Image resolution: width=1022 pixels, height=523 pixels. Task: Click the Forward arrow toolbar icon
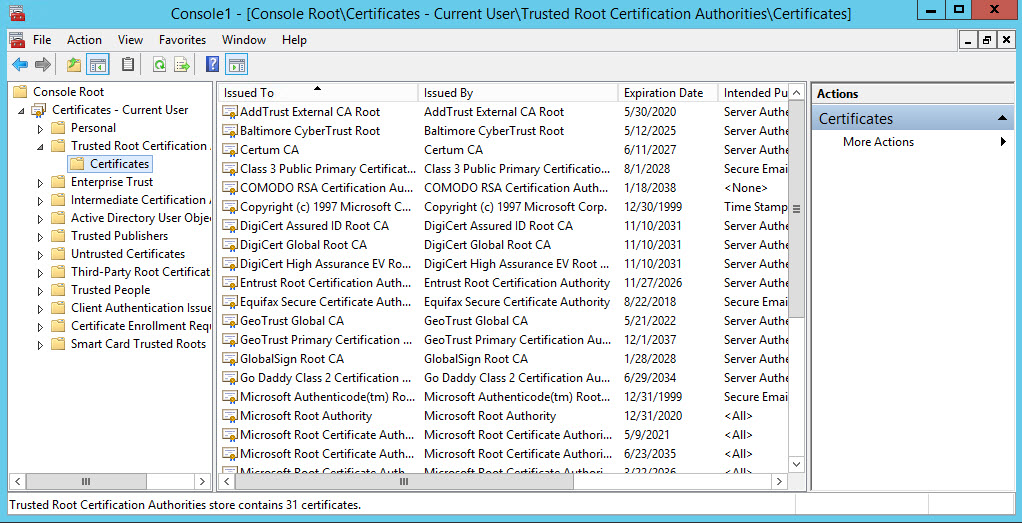(43, 65)
